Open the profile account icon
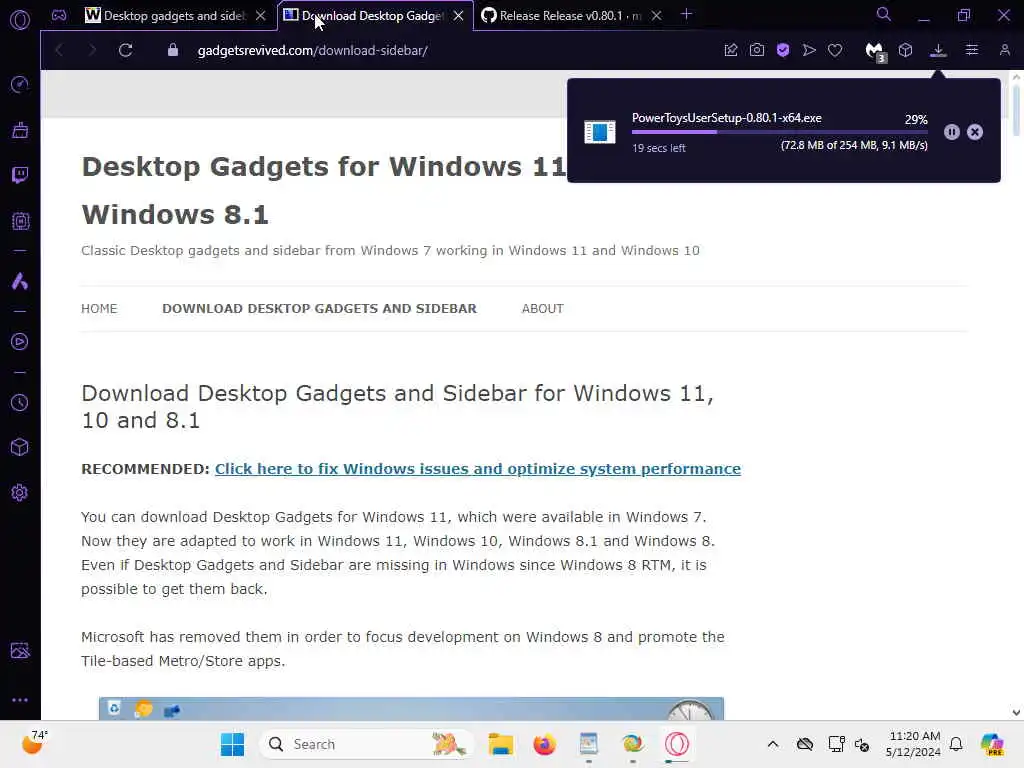1024x768 pixels. coord(1004,50)
